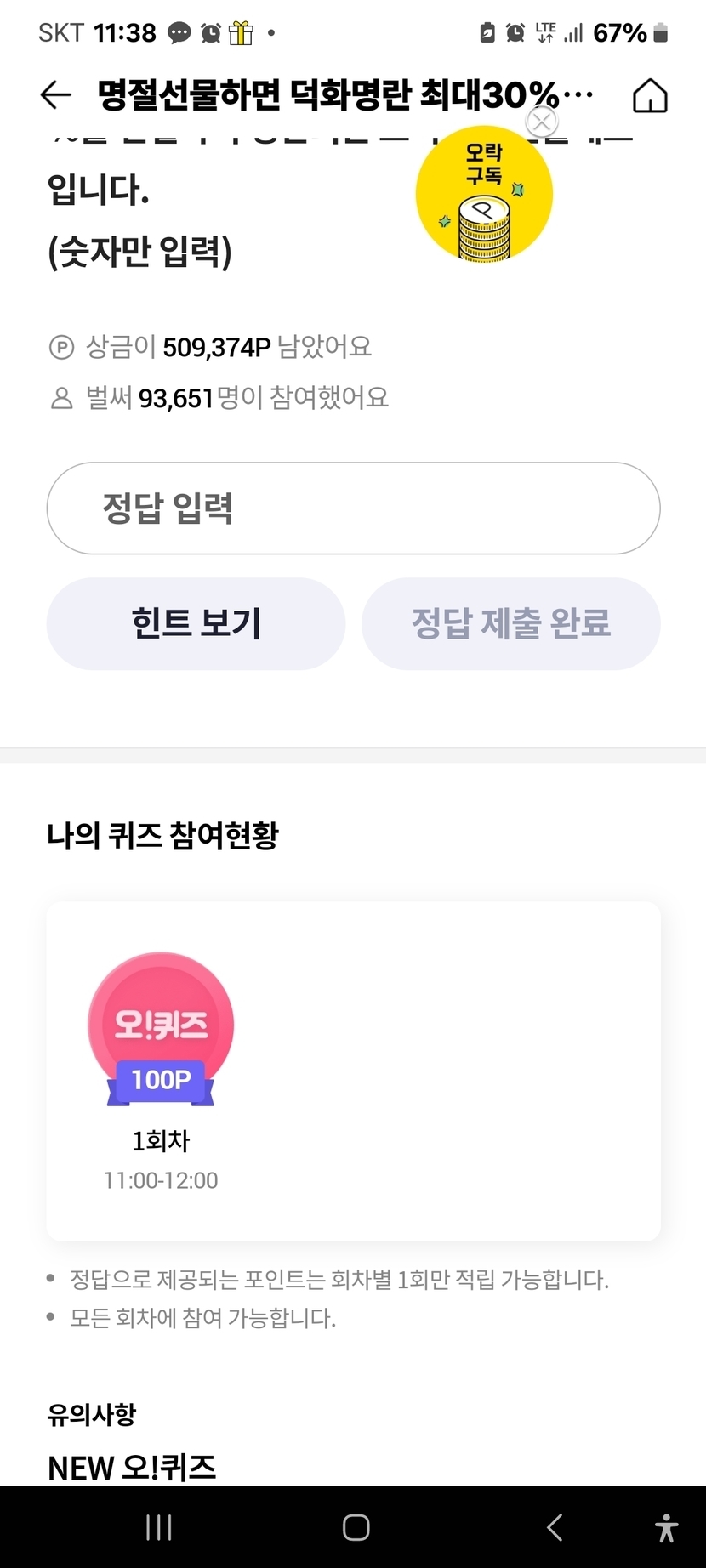Tap the gift notification in status bar
The image size is (706, 1568).
[x=241, y=33]
